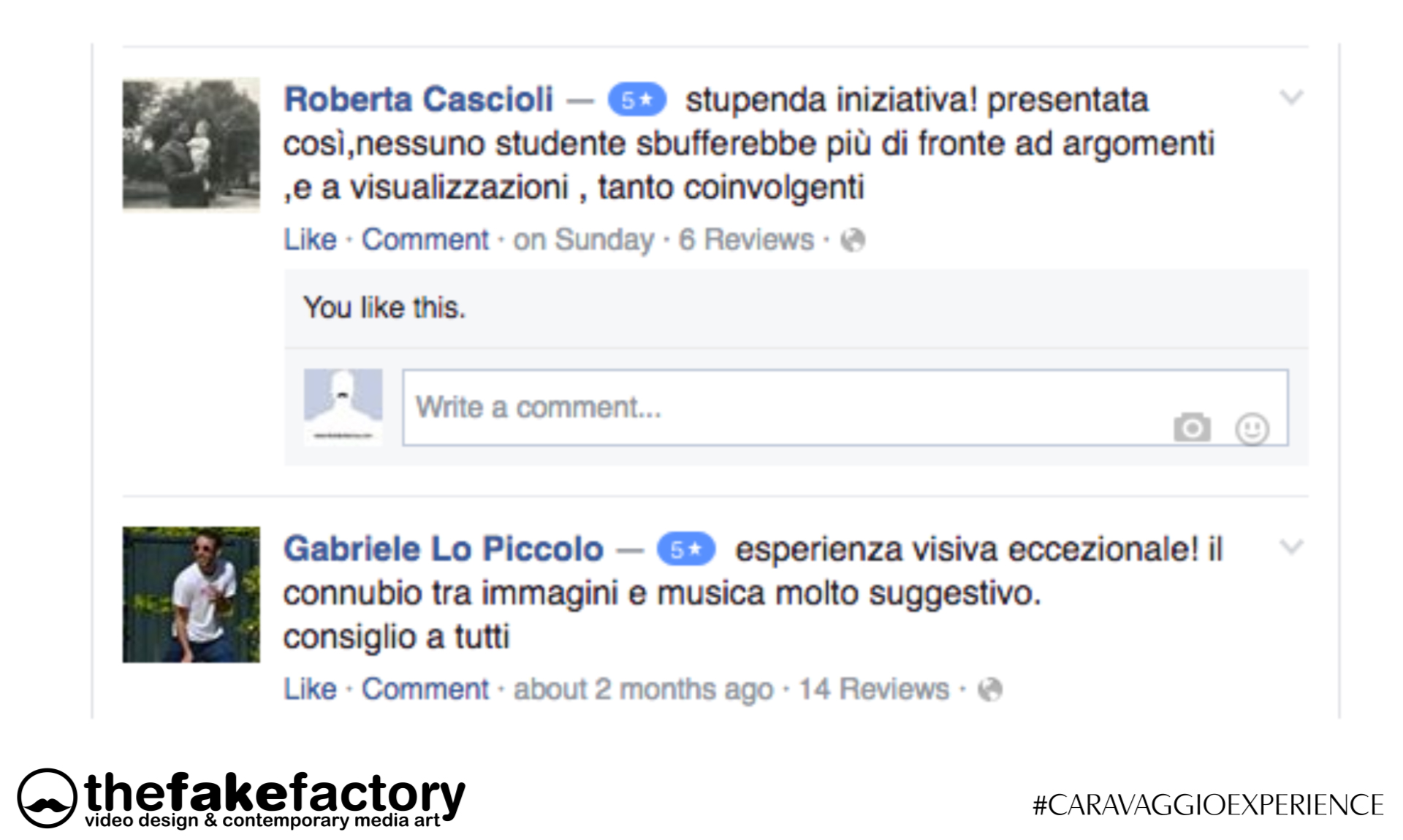Open the emoji picker in comment box

[1252, 429]
